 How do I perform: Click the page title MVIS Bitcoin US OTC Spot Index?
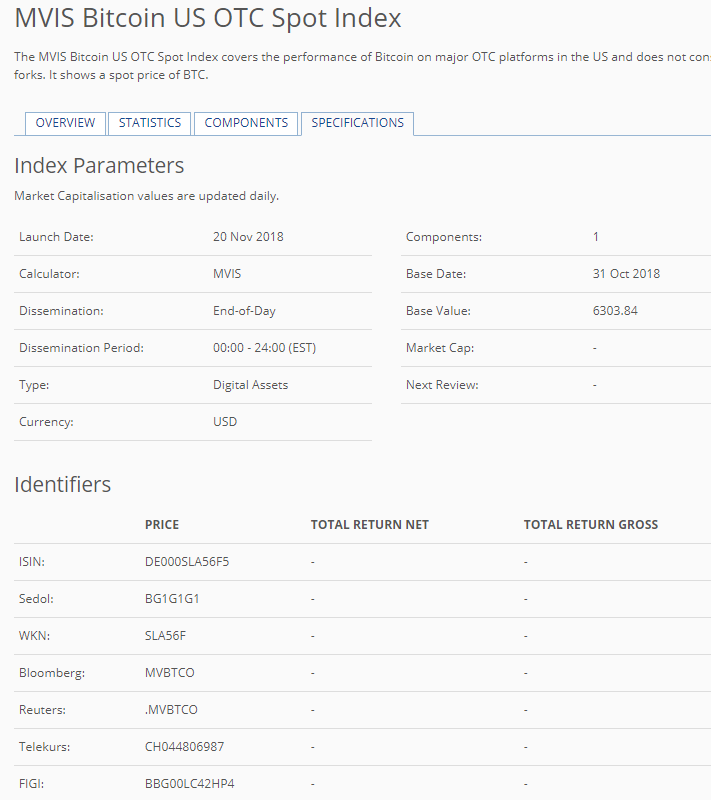point(208,18)
